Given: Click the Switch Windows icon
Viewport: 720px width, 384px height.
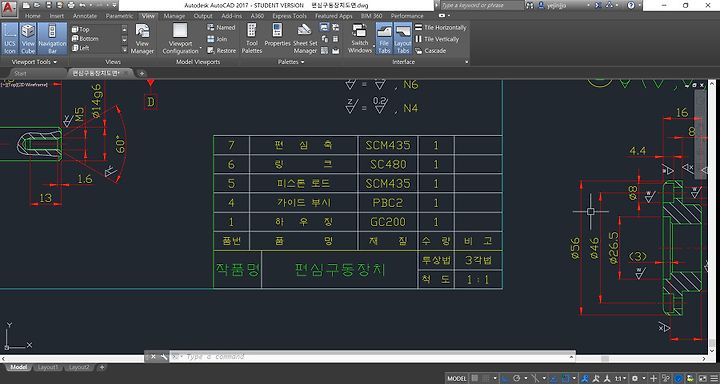Looking at the screenshot, I should point(360,38).
